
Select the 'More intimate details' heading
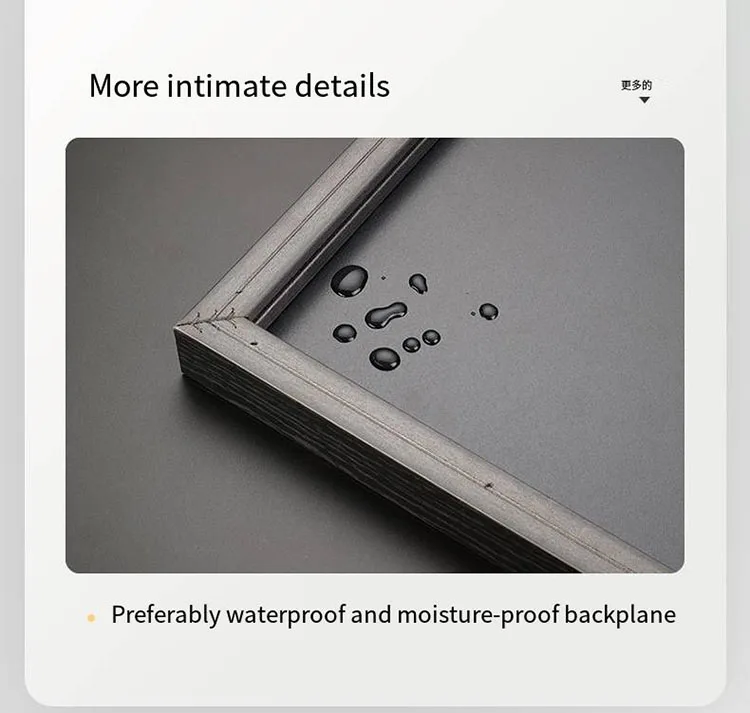pos(239,86)
